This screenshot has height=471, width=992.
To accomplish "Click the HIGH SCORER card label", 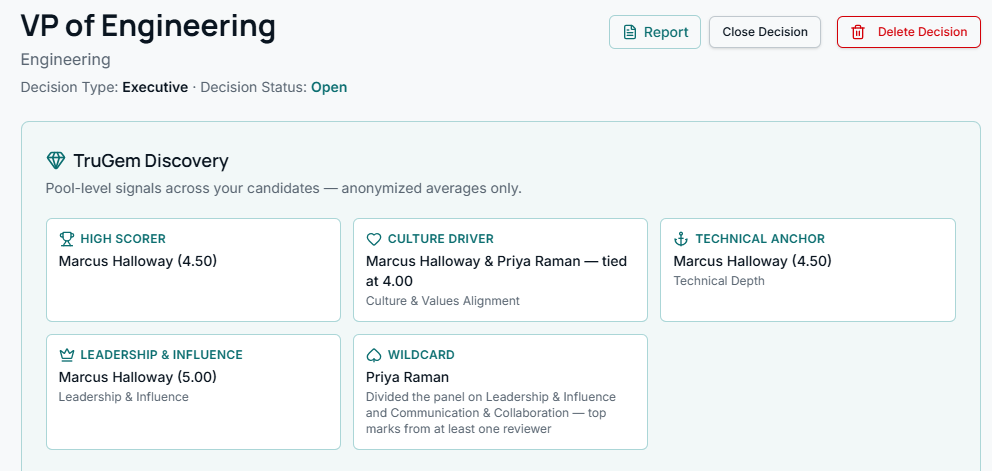I will pyautogui.click(x=123, y=239).
